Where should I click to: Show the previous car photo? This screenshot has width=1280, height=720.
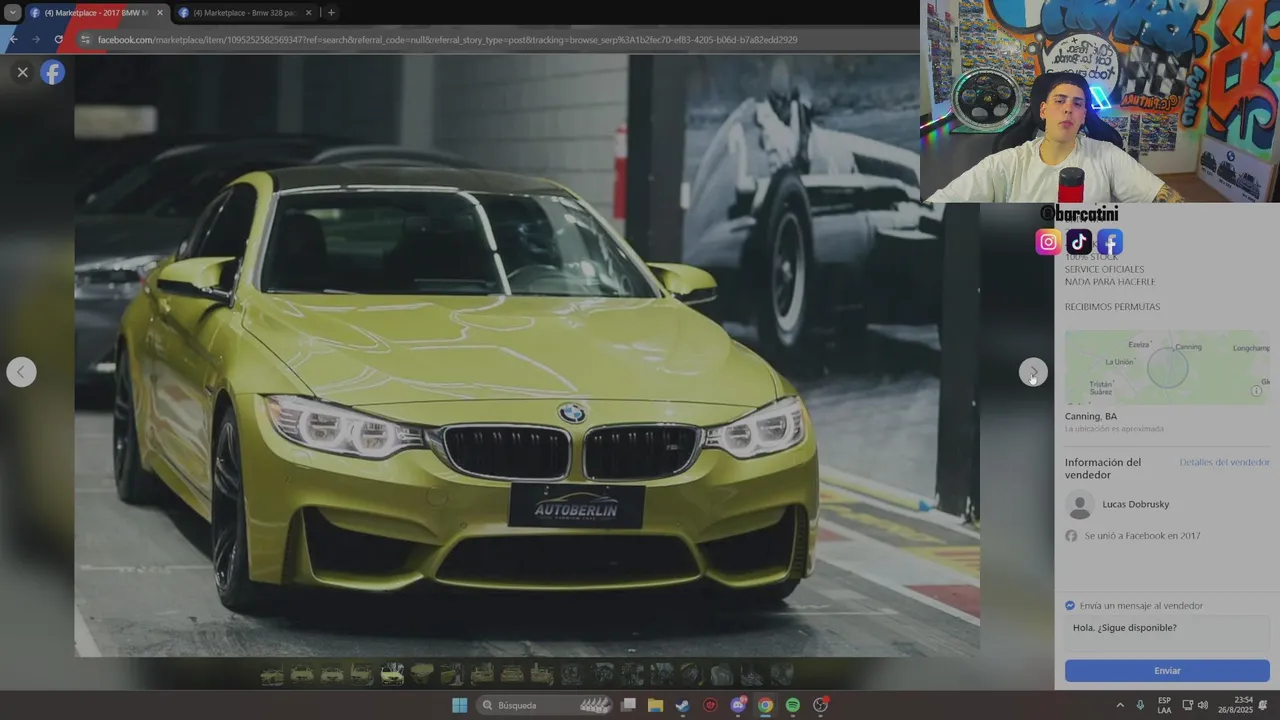point(22,372)
